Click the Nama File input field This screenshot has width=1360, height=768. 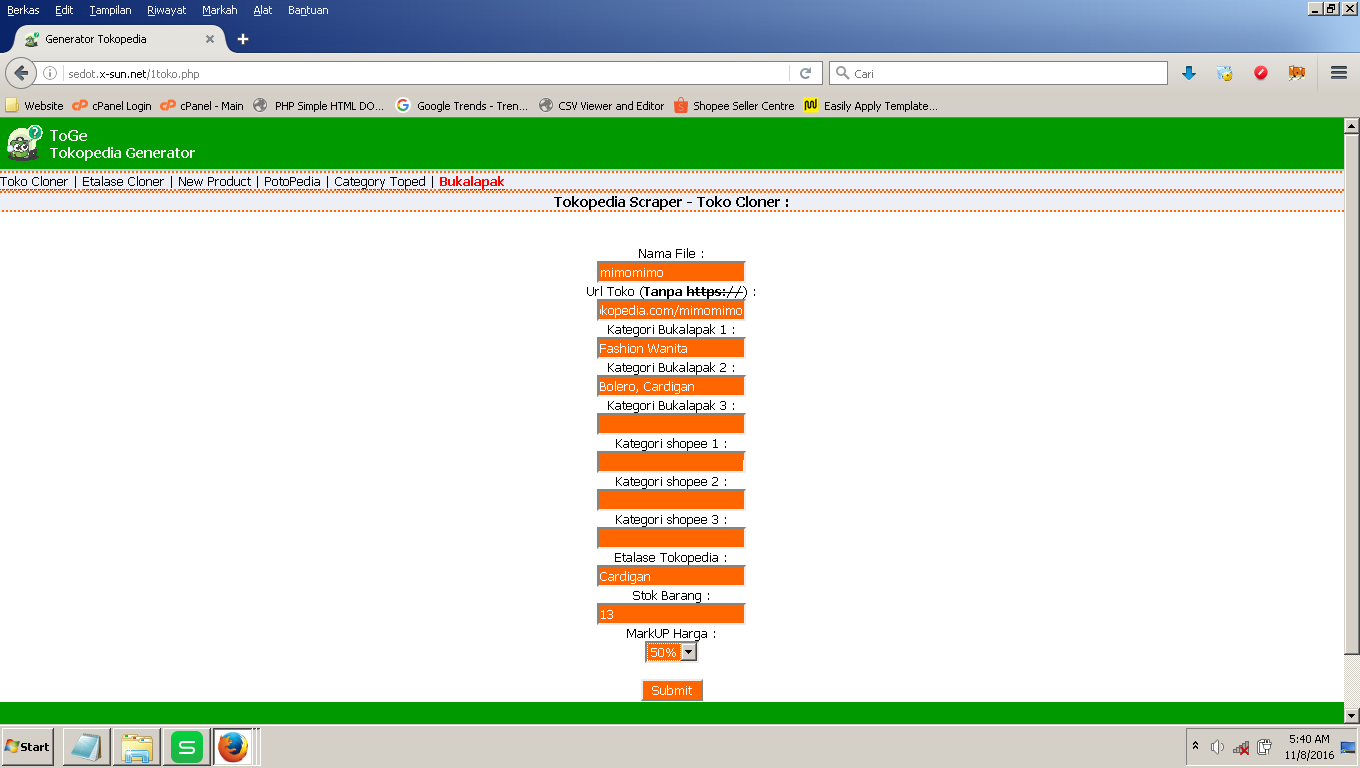pyautogui.click(x=671, y=272)
